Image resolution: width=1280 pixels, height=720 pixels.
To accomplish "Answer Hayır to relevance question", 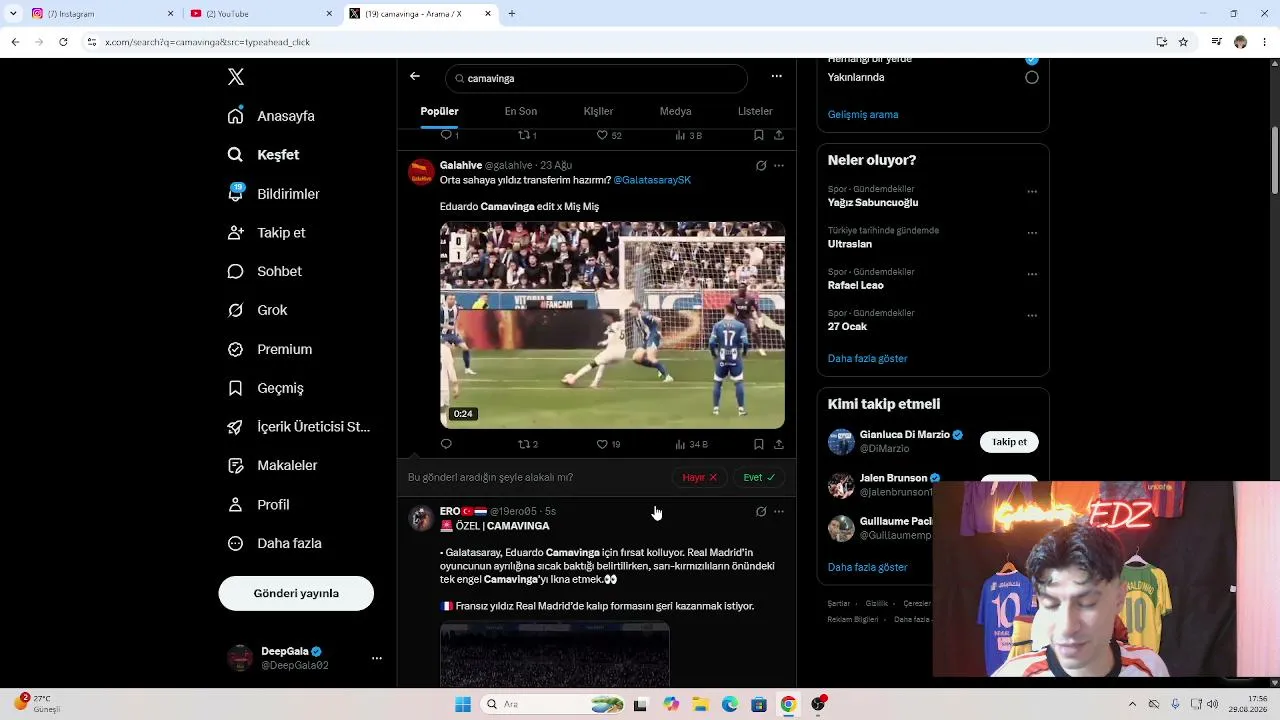I will point(700,478).
